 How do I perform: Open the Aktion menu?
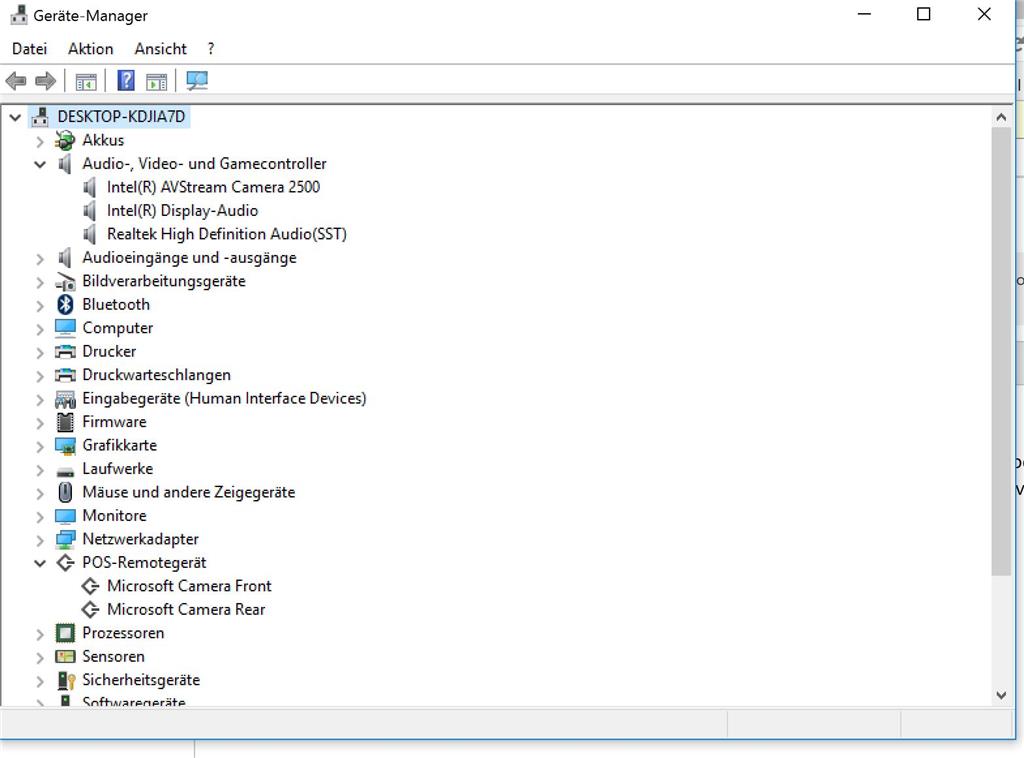91,49
